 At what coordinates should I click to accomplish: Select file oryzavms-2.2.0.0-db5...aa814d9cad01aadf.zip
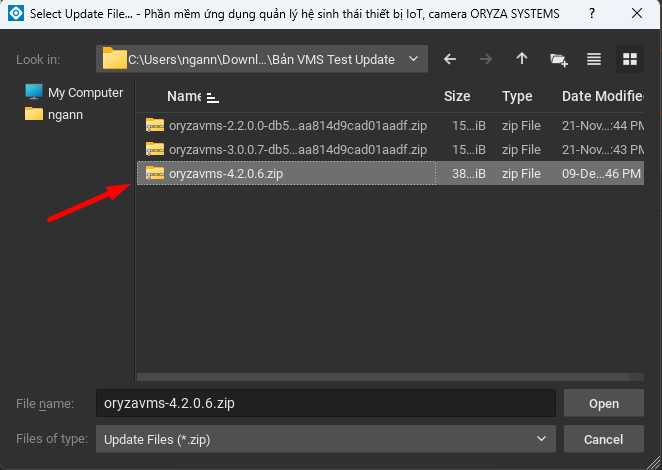pos(298,125)
